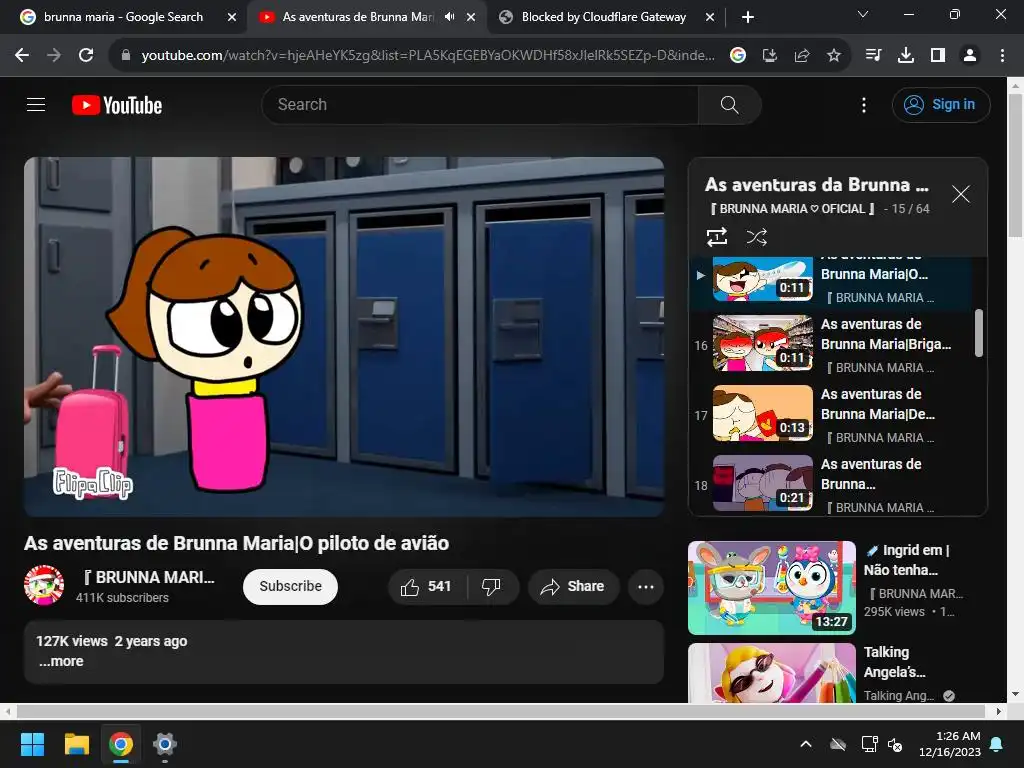This screenshot has height=768, width=1024.
Task: Open a new browser tab
Action: tap(748, 18)
